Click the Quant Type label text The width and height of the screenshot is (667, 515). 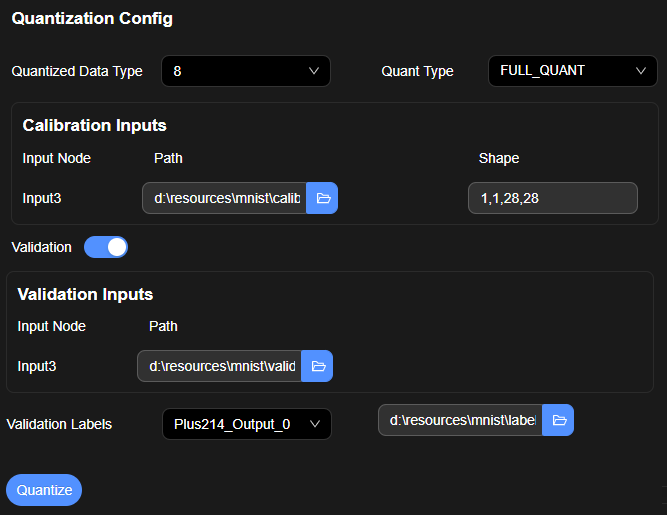click(x=417, y=71)
